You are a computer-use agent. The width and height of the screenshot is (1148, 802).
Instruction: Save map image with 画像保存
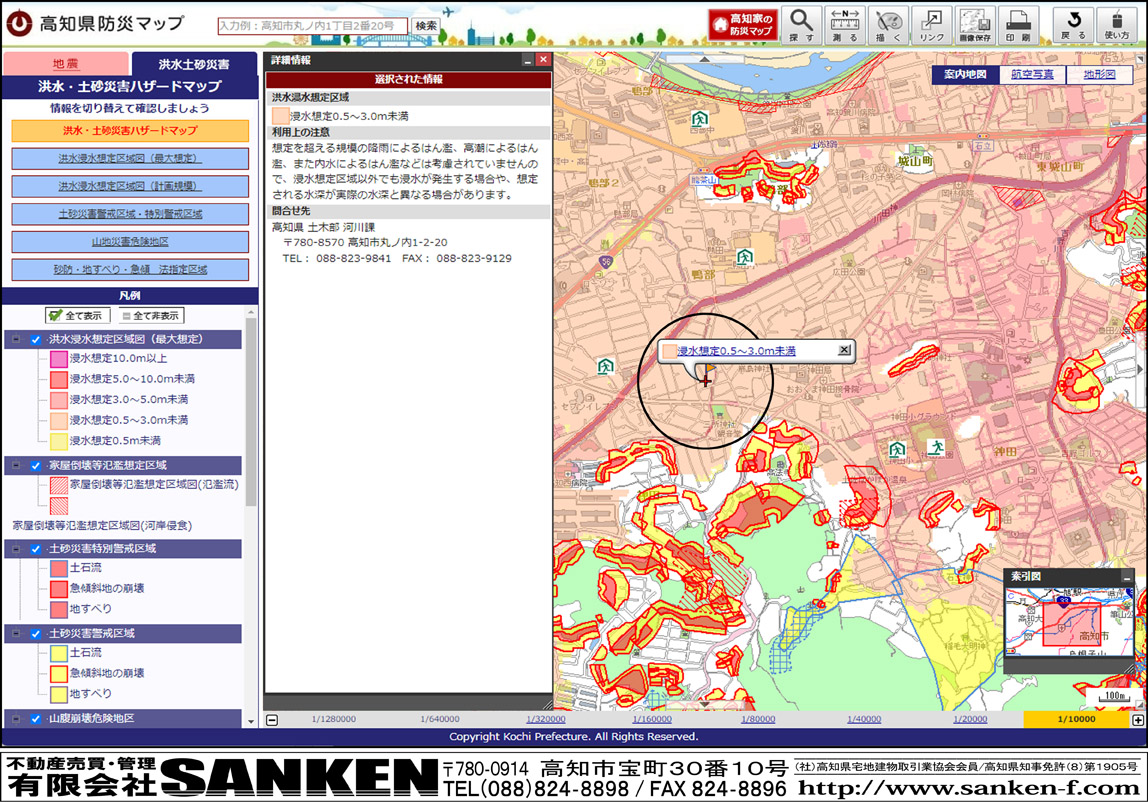coord(976,25)
